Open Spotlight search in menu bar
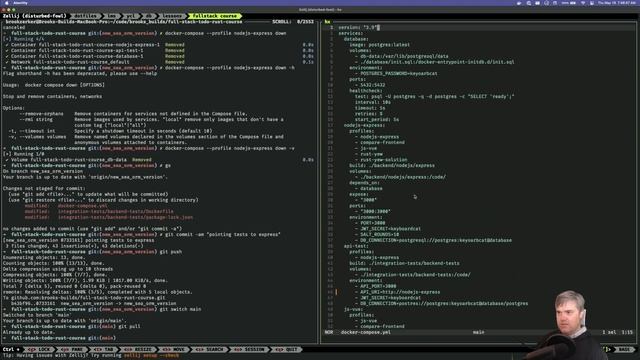 529,3
